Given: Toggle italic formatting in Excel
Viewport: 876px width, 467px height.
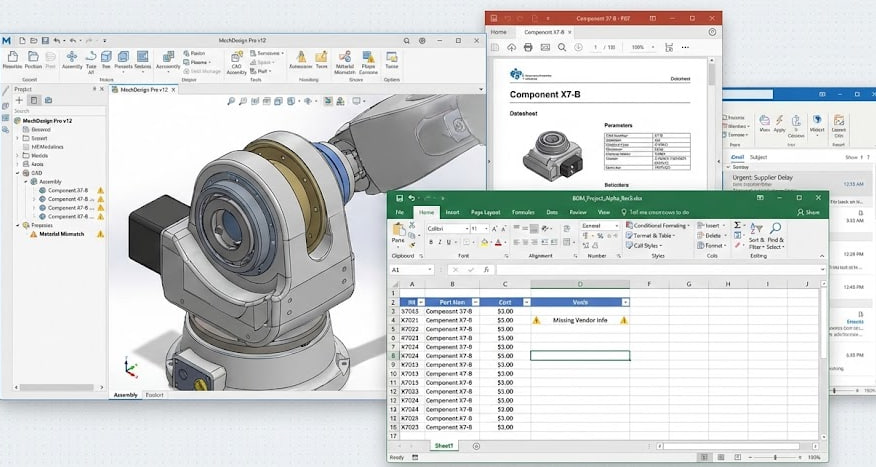Looking at the screenshot, I should (x=440, y=242).
